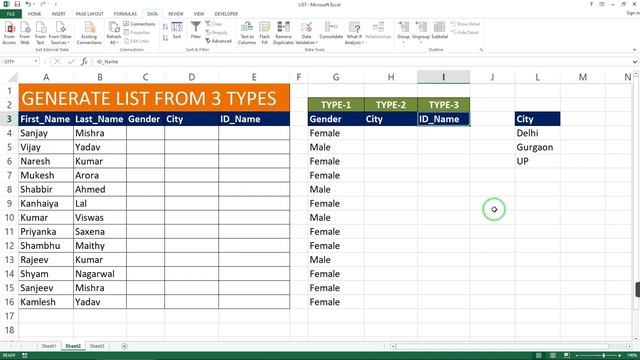Click the Text to Columns tool
Image resolution: width=640 pixels, height=360 pixels.
tap(247, 33)
